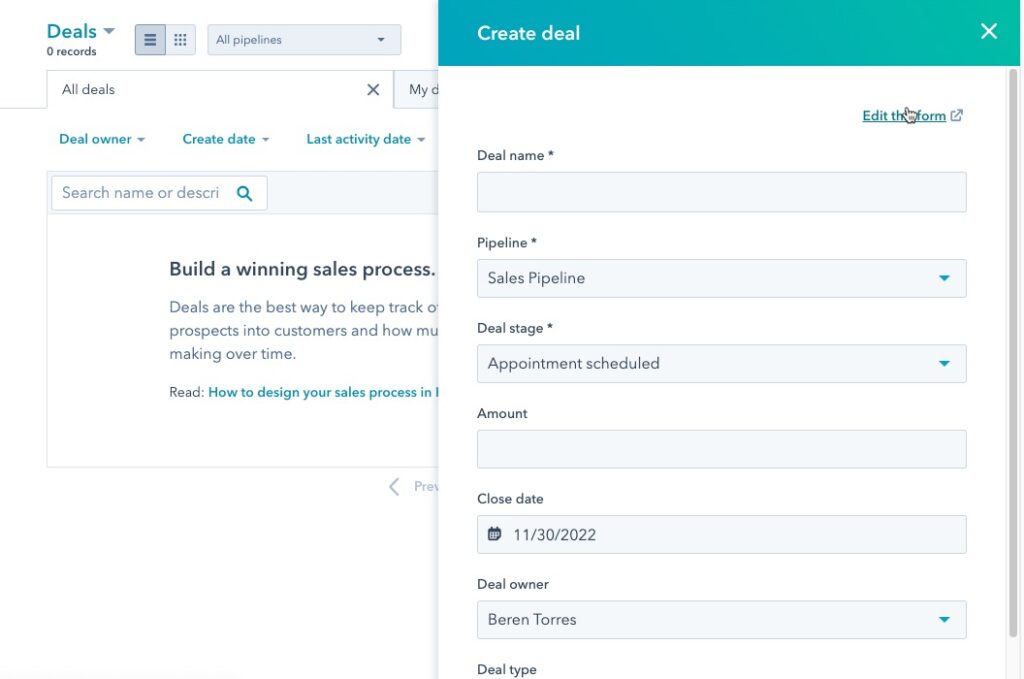This screenshot has height=679, width=1024.
Task: Open the All pipelines dropdown
Action: (x=303, y=39)
